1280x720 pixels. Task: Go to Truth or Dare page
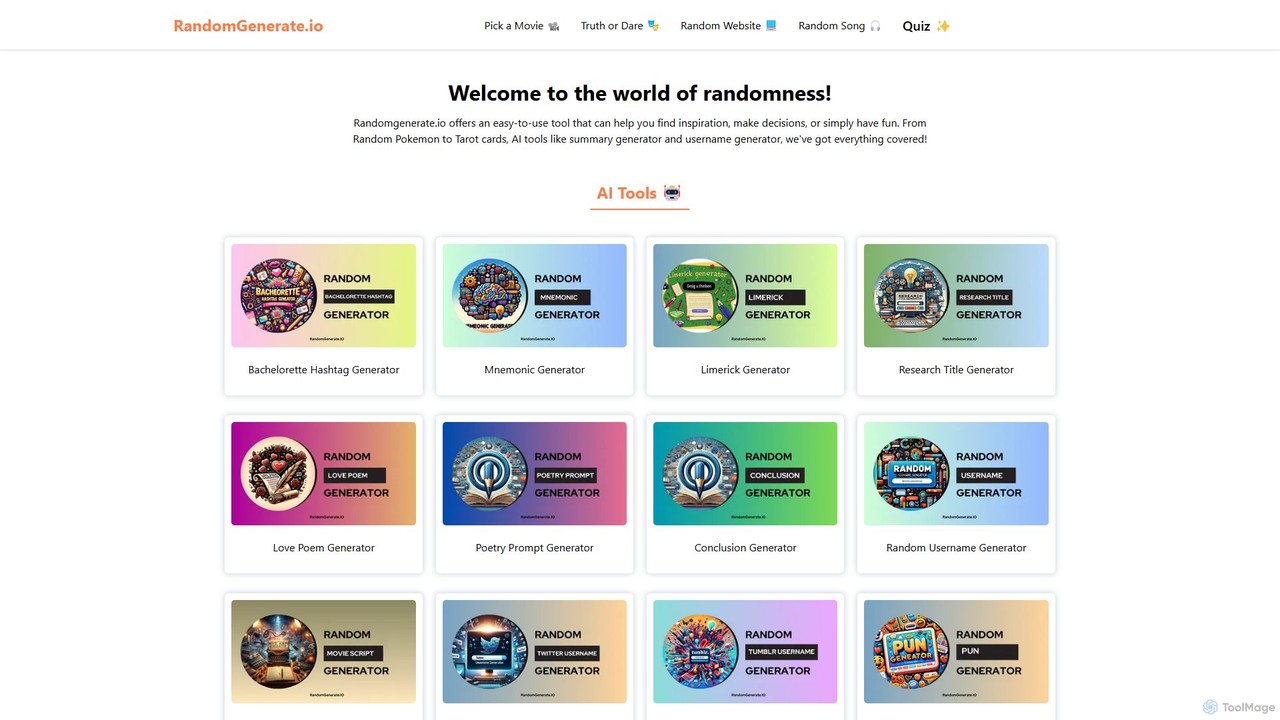coord(620,26)
